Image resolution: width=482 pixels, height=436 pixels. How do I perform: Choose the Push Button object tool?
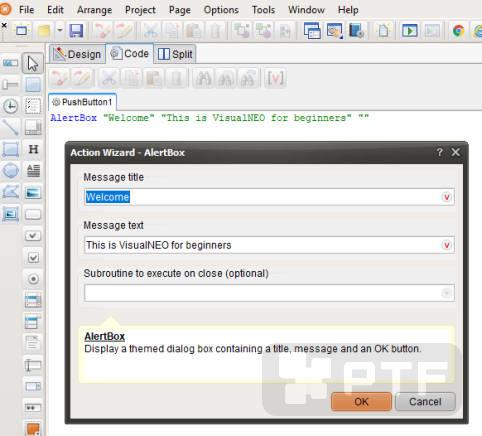(x=33, y=214)
